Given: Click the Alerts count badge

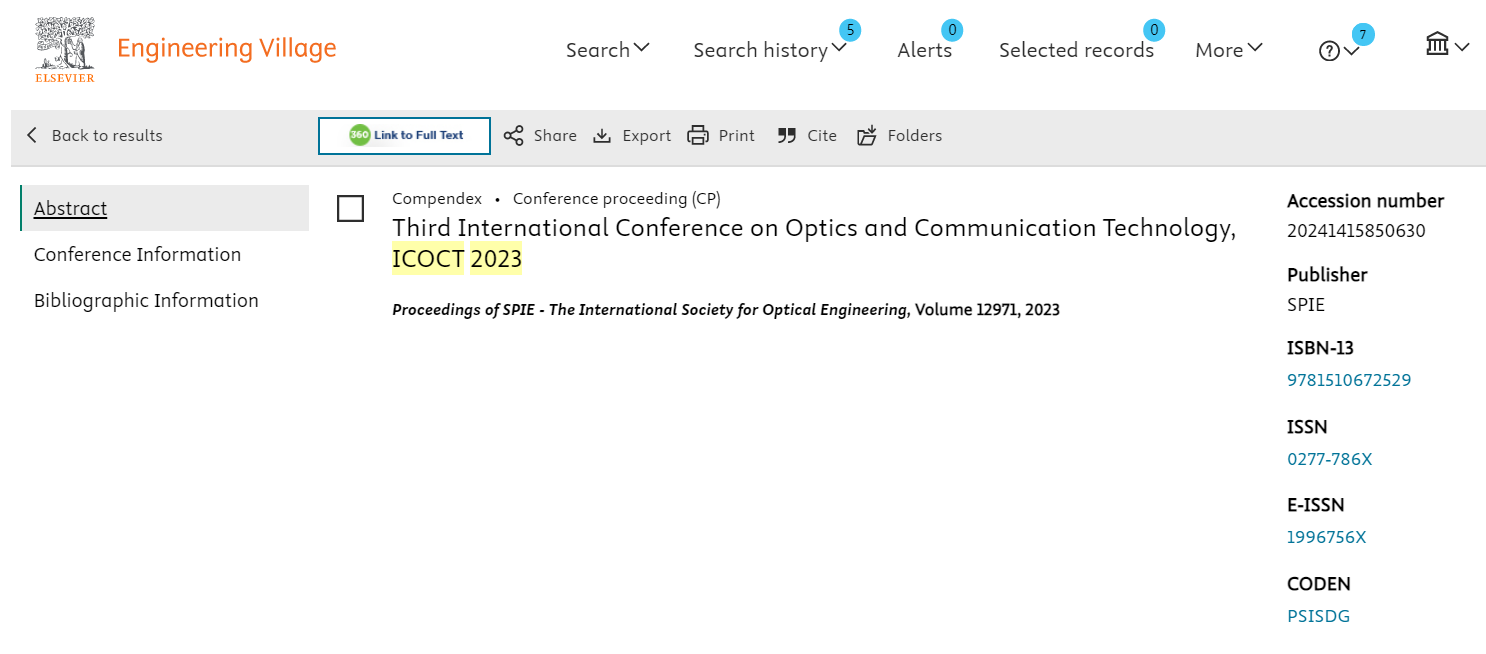Looking at the screenshot, I should coord(953,30).
